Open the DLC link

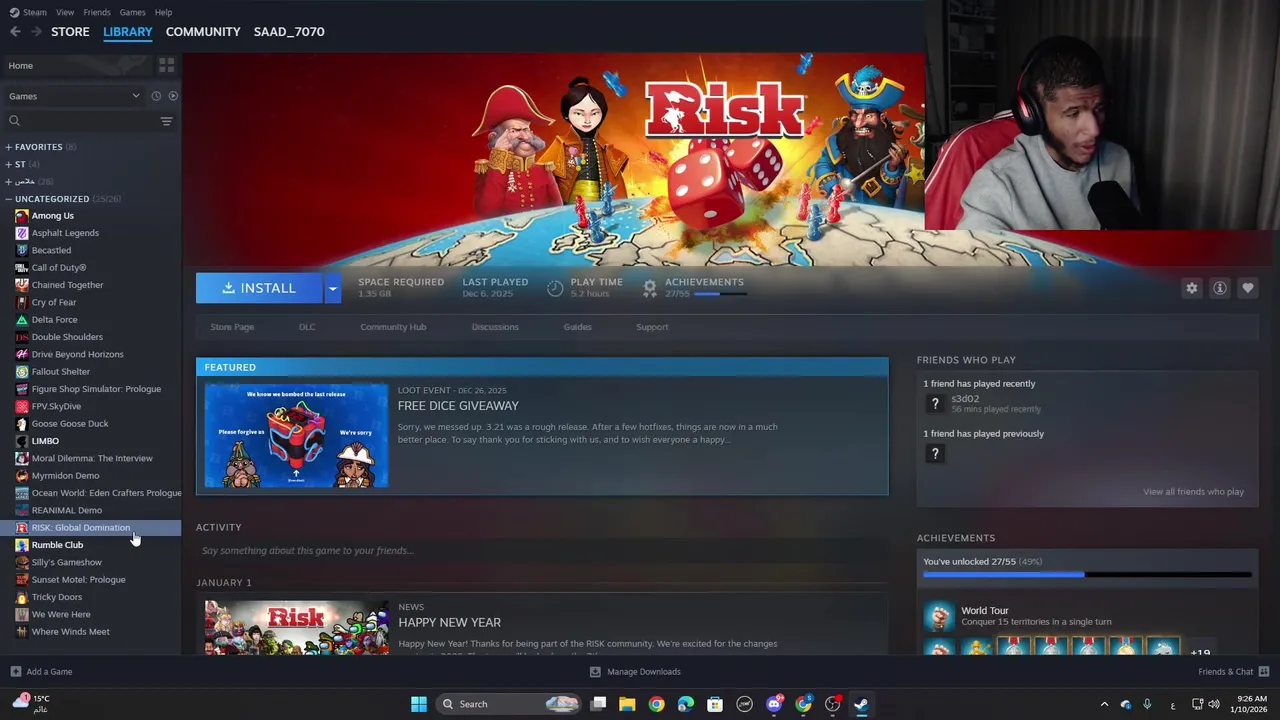[x=307, y=327]
